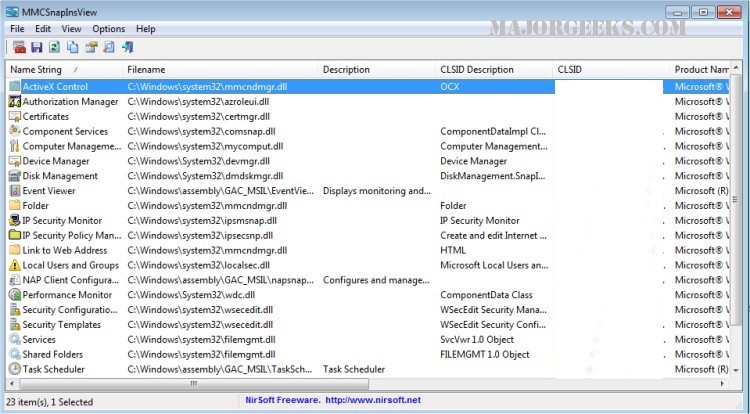This screenshot has width=750, height=414.
Task: Open the File menu
Action: 17,29
